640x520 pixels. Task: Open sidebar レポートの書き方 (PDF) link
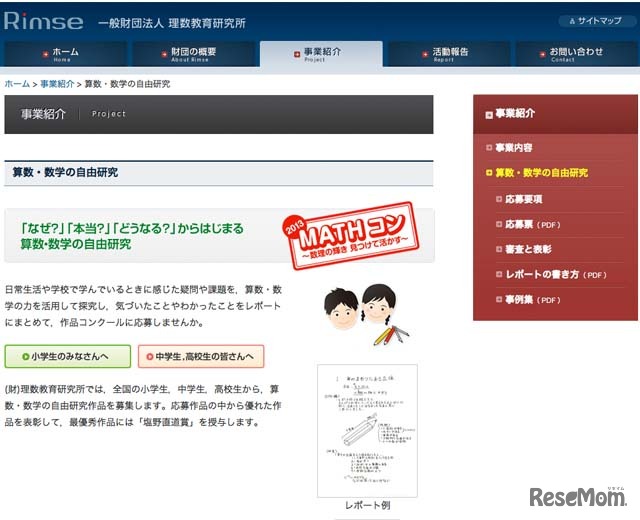[x=556, y=275]
